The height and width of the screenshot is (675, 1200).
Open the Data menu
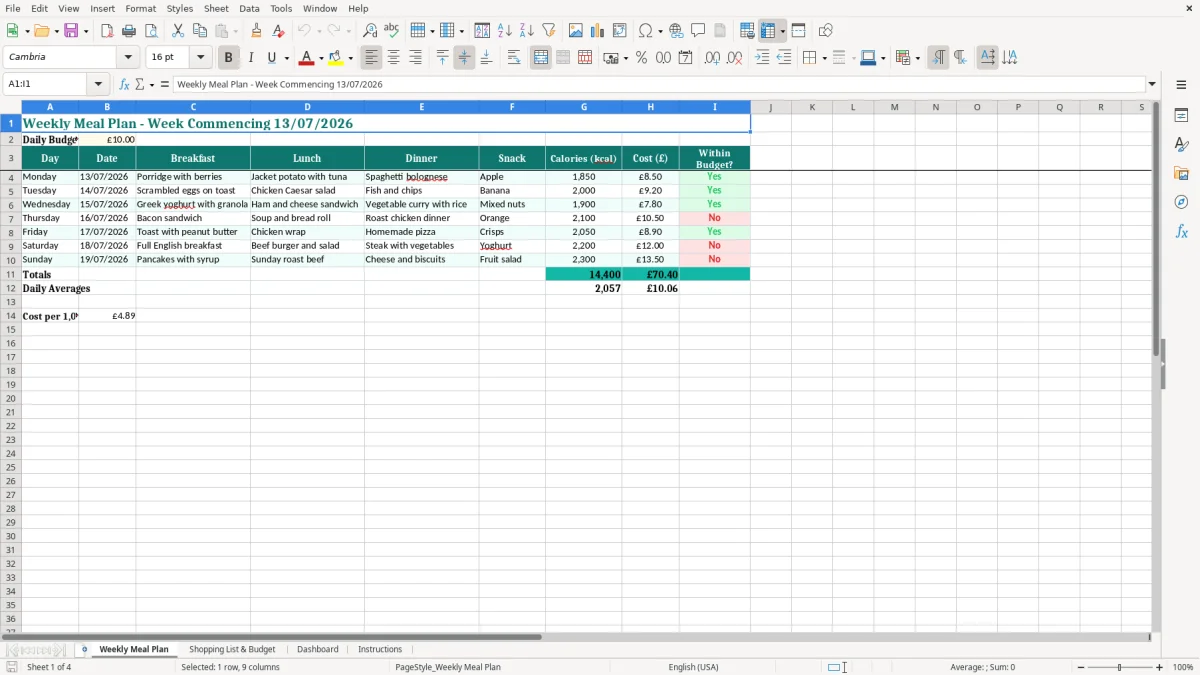click(249, 8)
